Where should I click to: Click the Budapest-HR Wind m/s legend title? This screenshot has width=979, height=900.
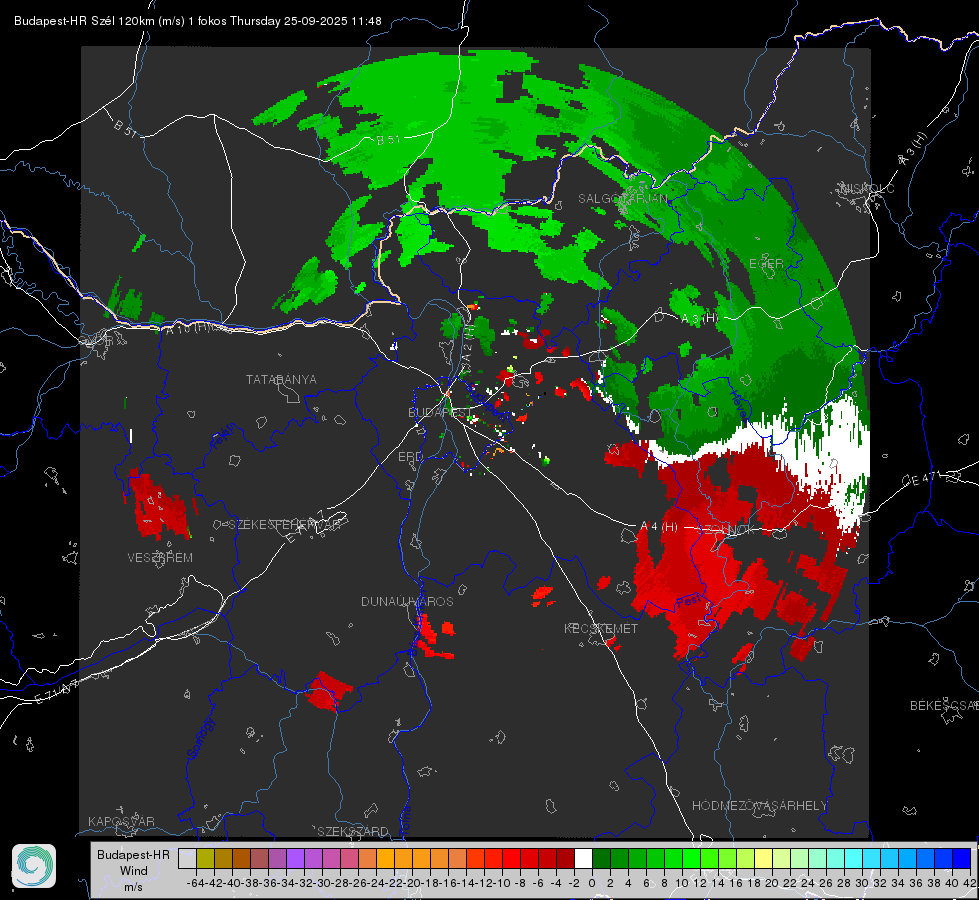[x=133, y=870]
